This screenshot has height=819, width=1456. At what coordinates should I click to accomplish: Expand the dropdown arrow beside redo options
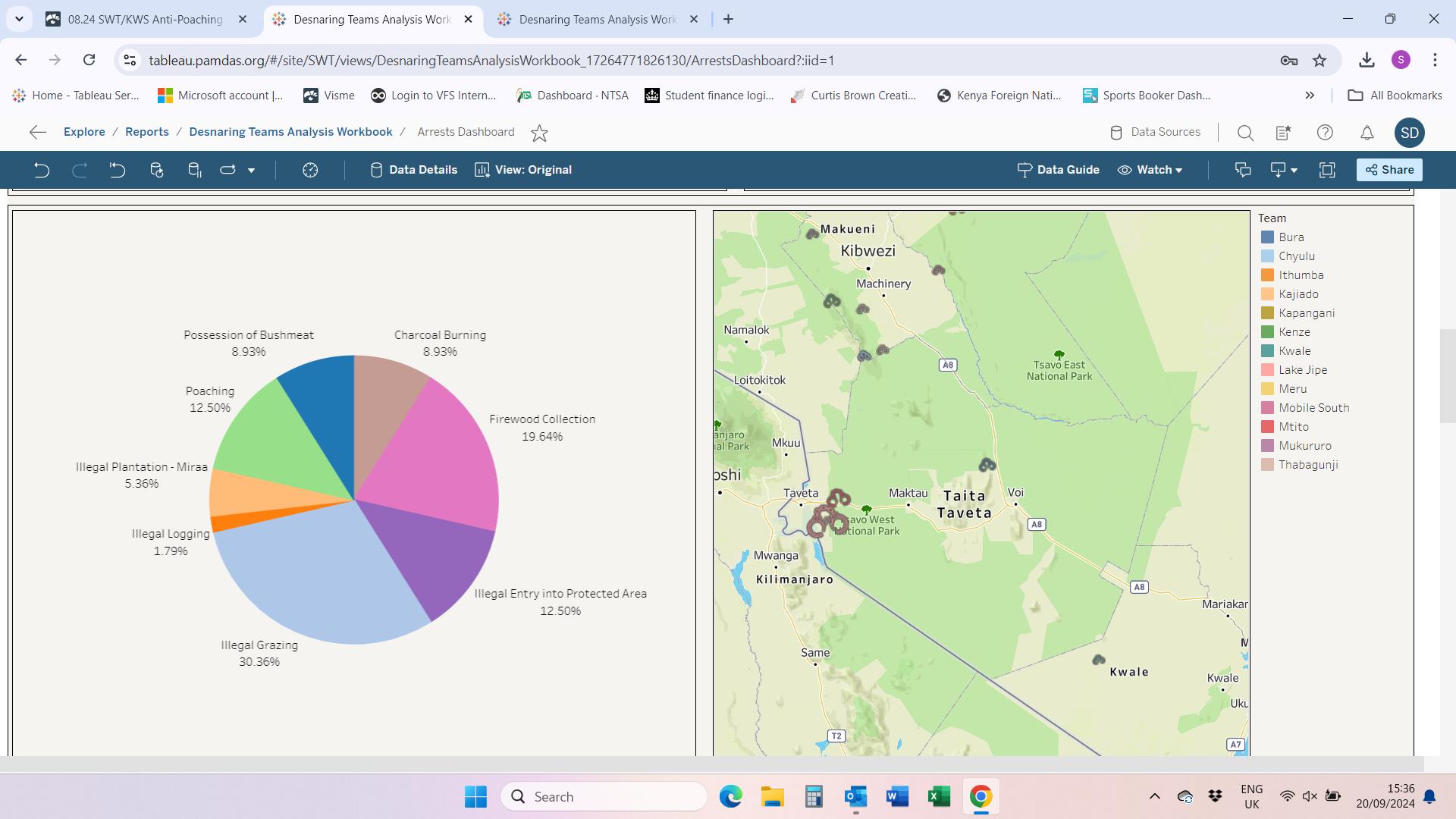(x=251, y=171)
